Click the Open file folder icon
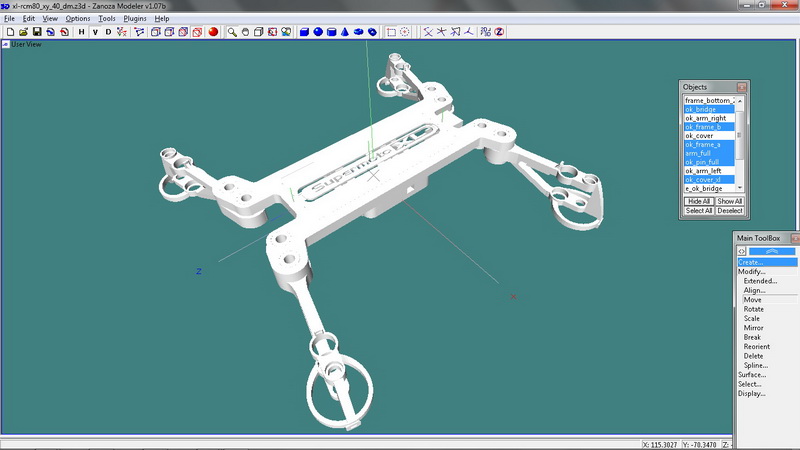 pyautogui.click(x=22, y=32)
